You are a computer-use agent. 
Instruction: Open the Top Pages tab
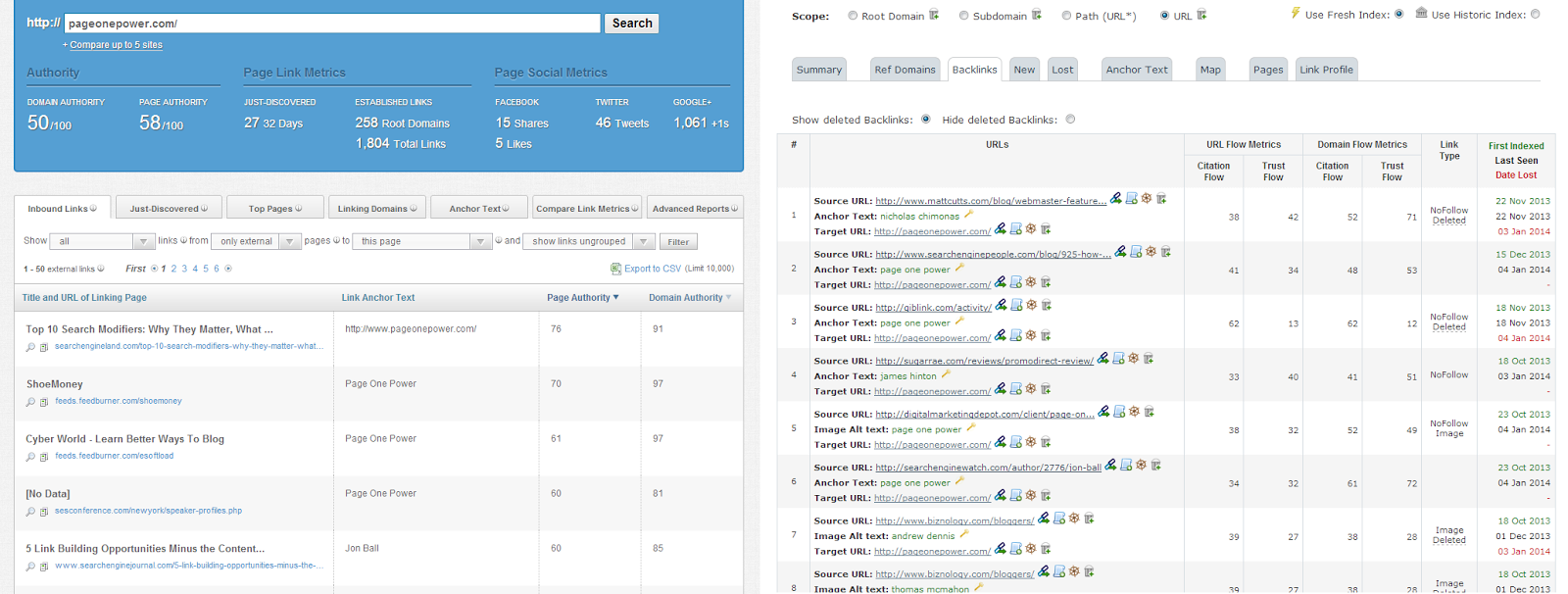click(x=275, y=209)
